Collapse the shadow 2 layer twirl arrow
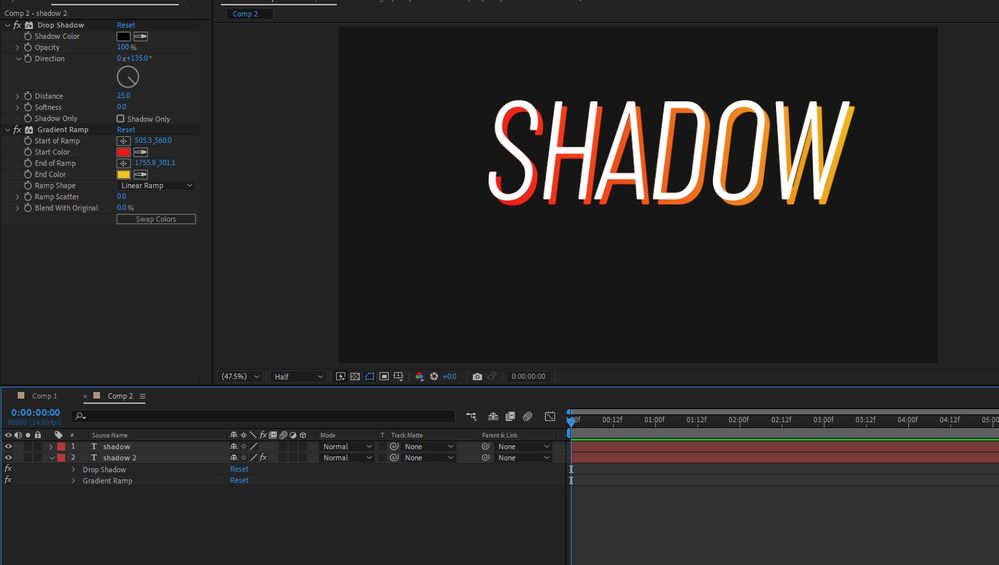 [52, 458]
